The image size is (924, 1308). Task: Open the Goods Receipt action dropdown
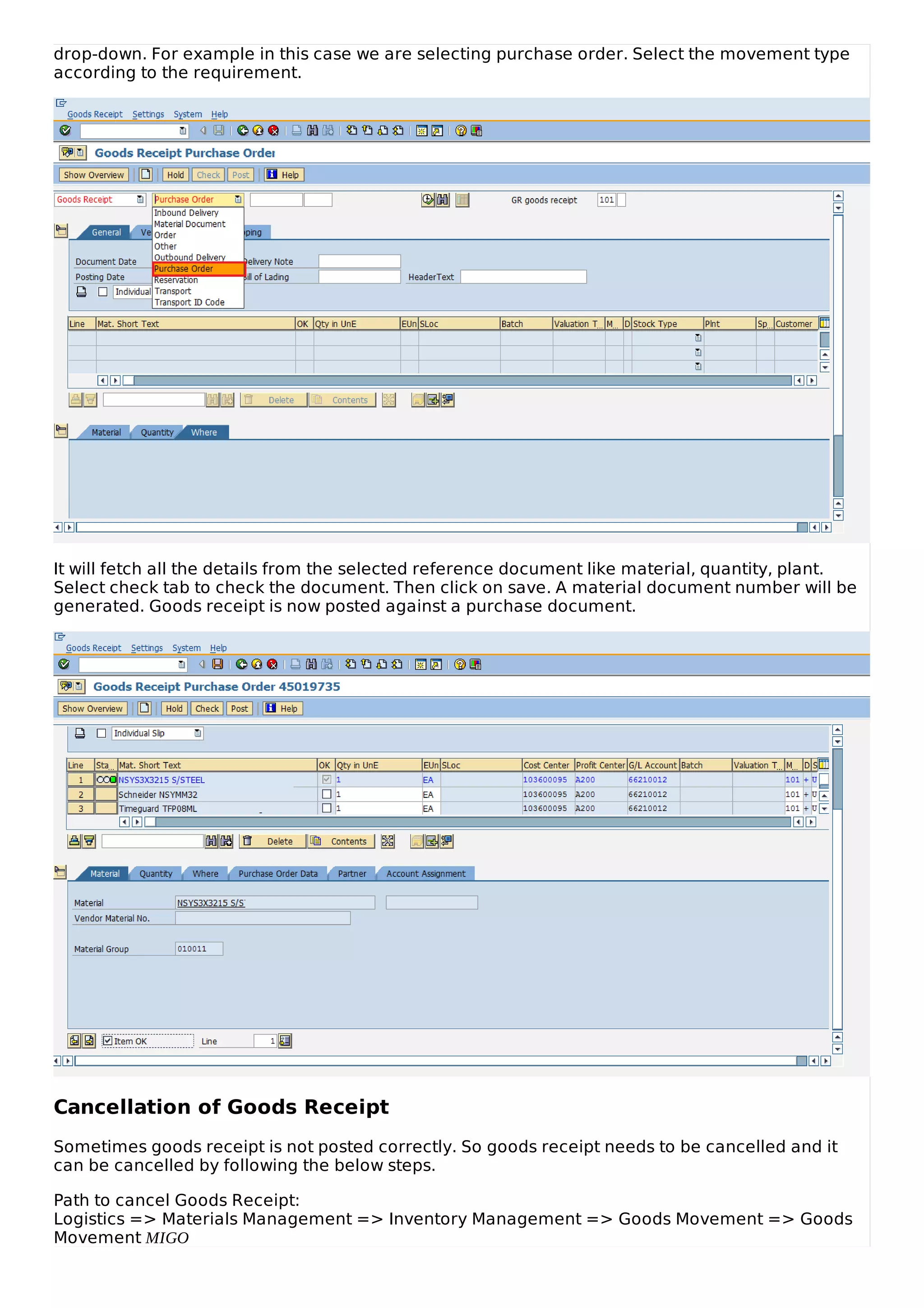tap(140, 199)
